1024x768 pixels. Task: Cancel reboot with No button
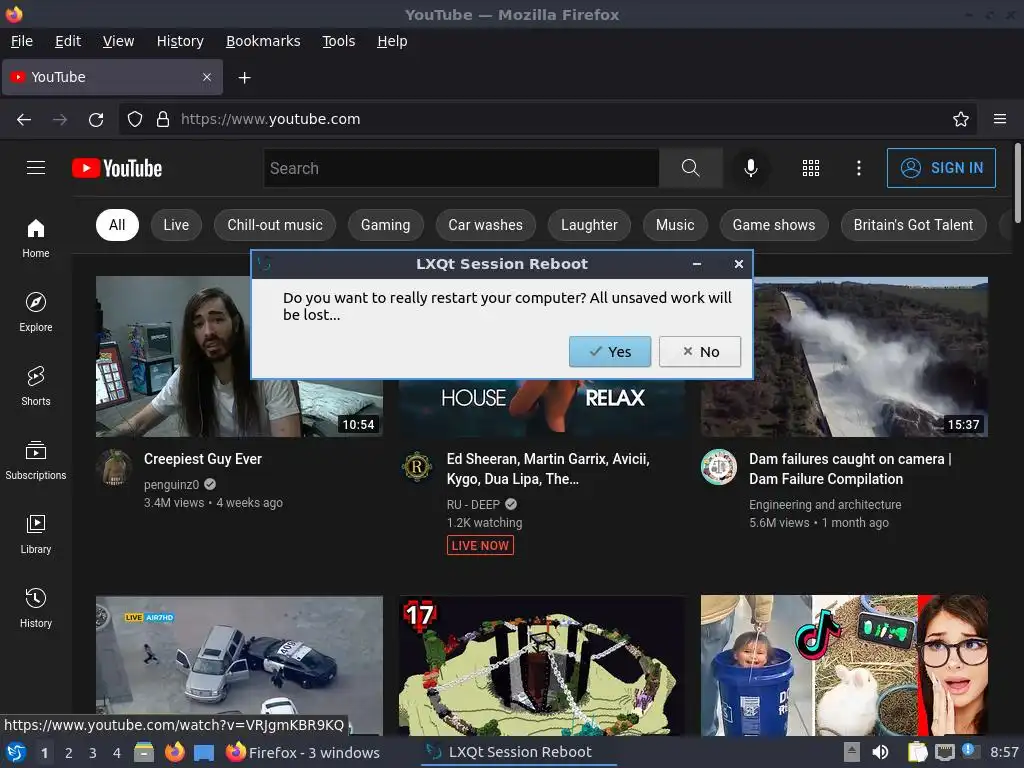pyautogui.click(x=699, y=351)
